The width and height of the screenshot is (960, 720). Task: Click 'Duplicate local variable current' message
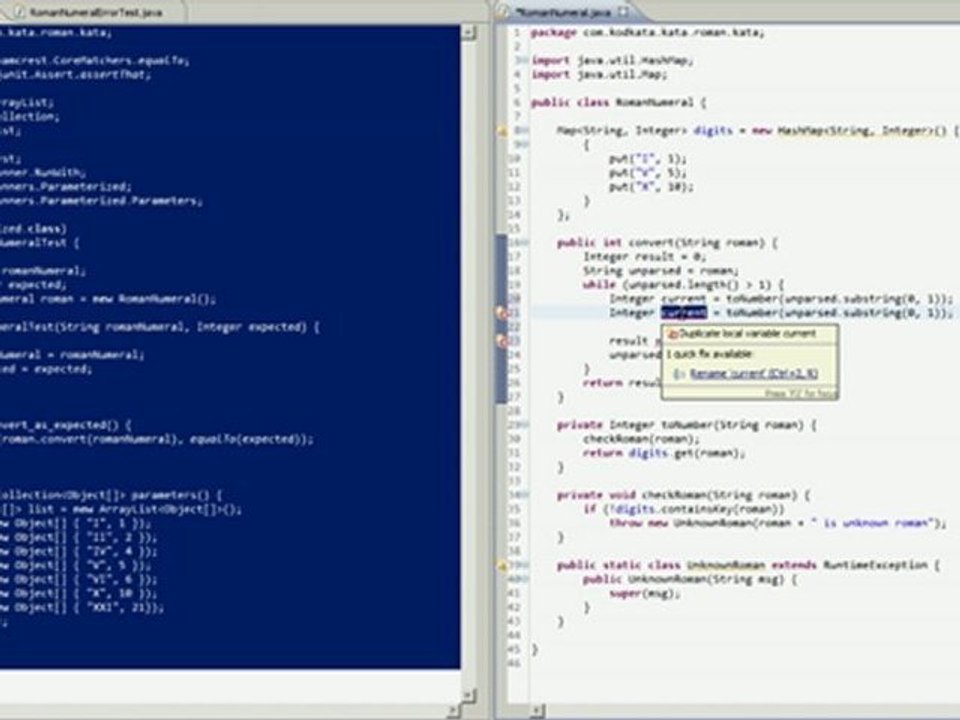pos(748,334)
